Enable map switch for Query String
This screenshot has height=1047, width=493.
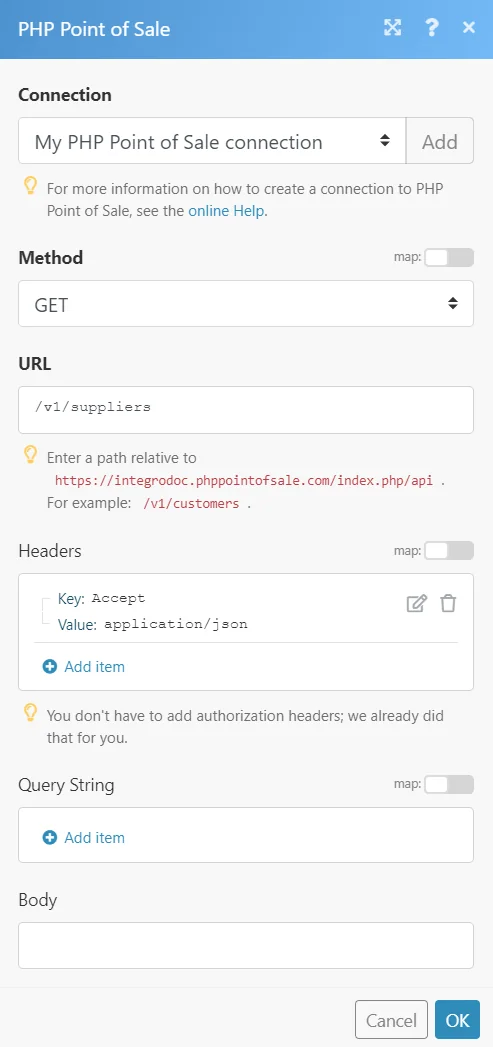click(x=449, y=784)
